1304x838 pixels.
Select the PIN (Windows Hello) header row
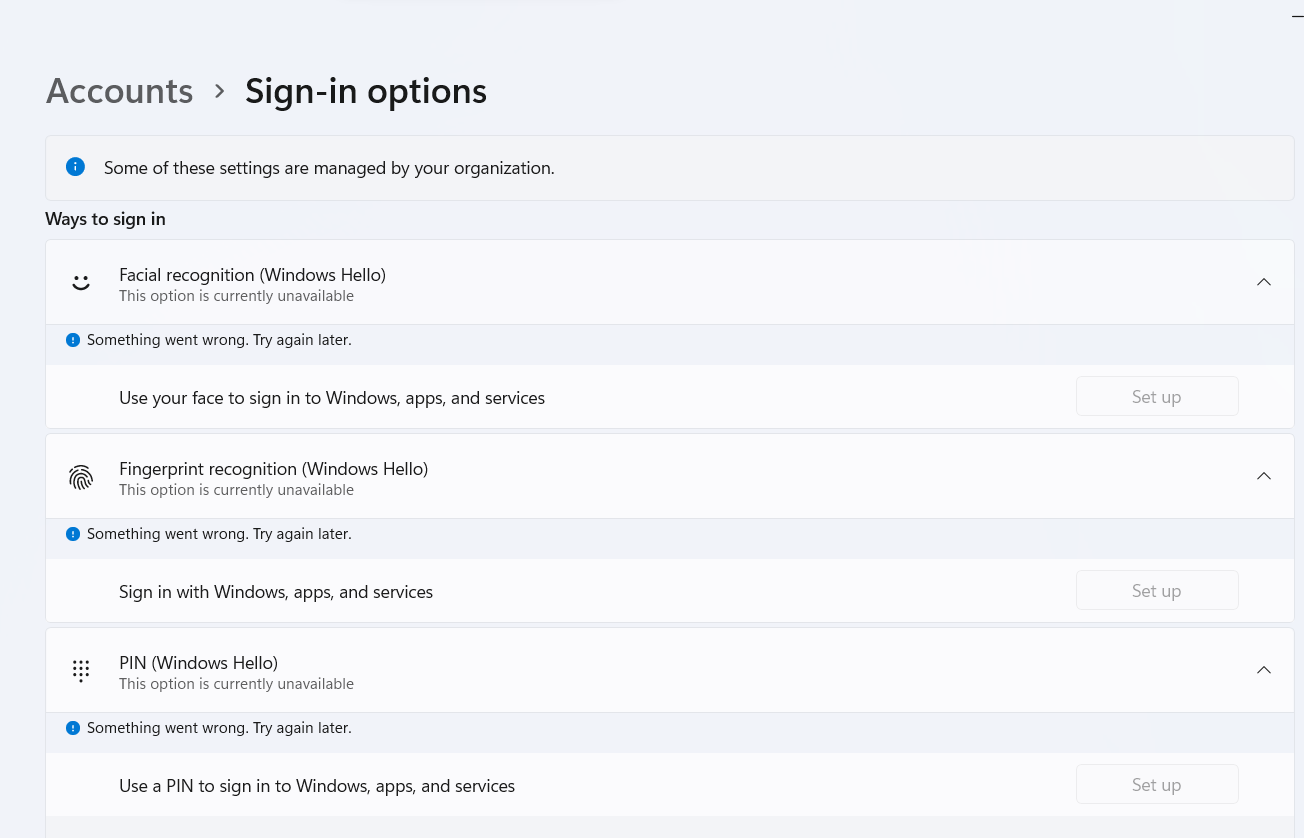point(670,670)
